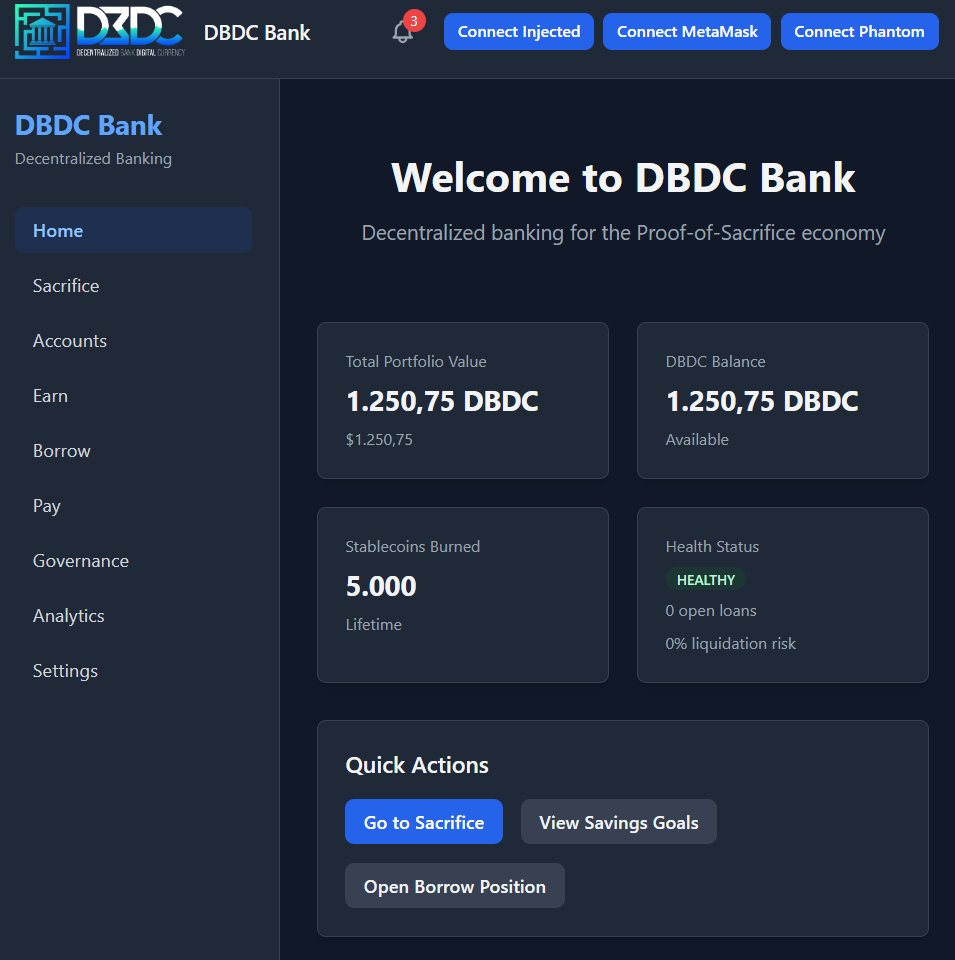Click the Total Portfolio Value card
Image resolution: width=955 pixels, height=960 pixels.
[462, 399]
